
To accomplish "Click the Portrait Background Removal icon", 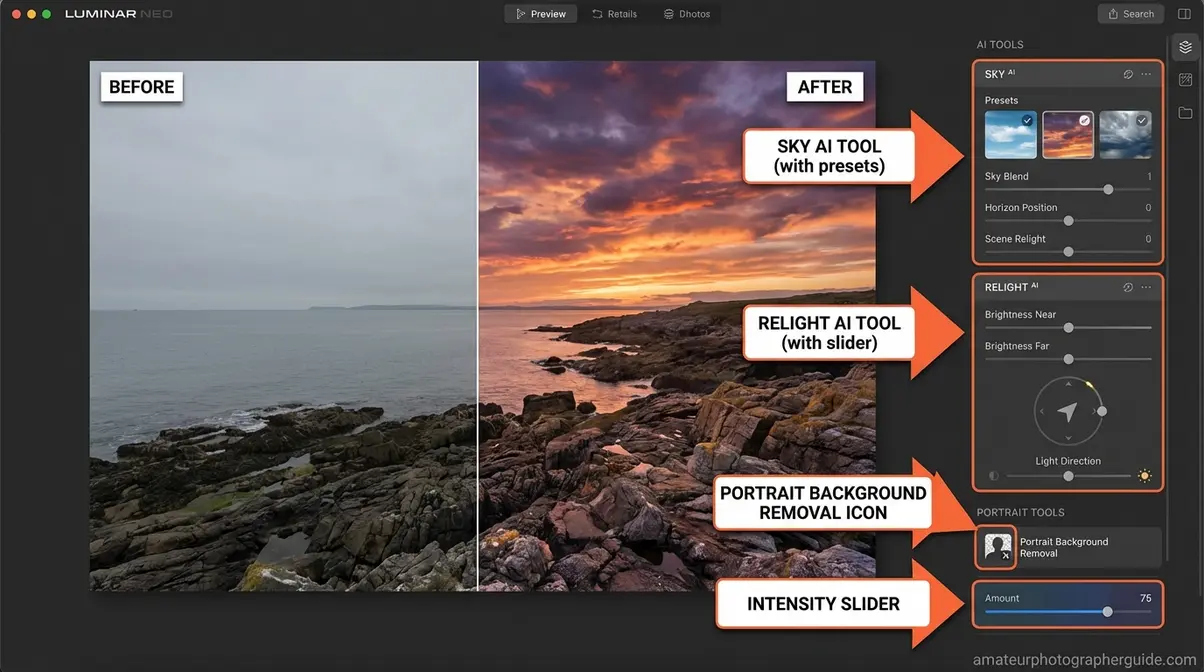I will click(995, 547).
